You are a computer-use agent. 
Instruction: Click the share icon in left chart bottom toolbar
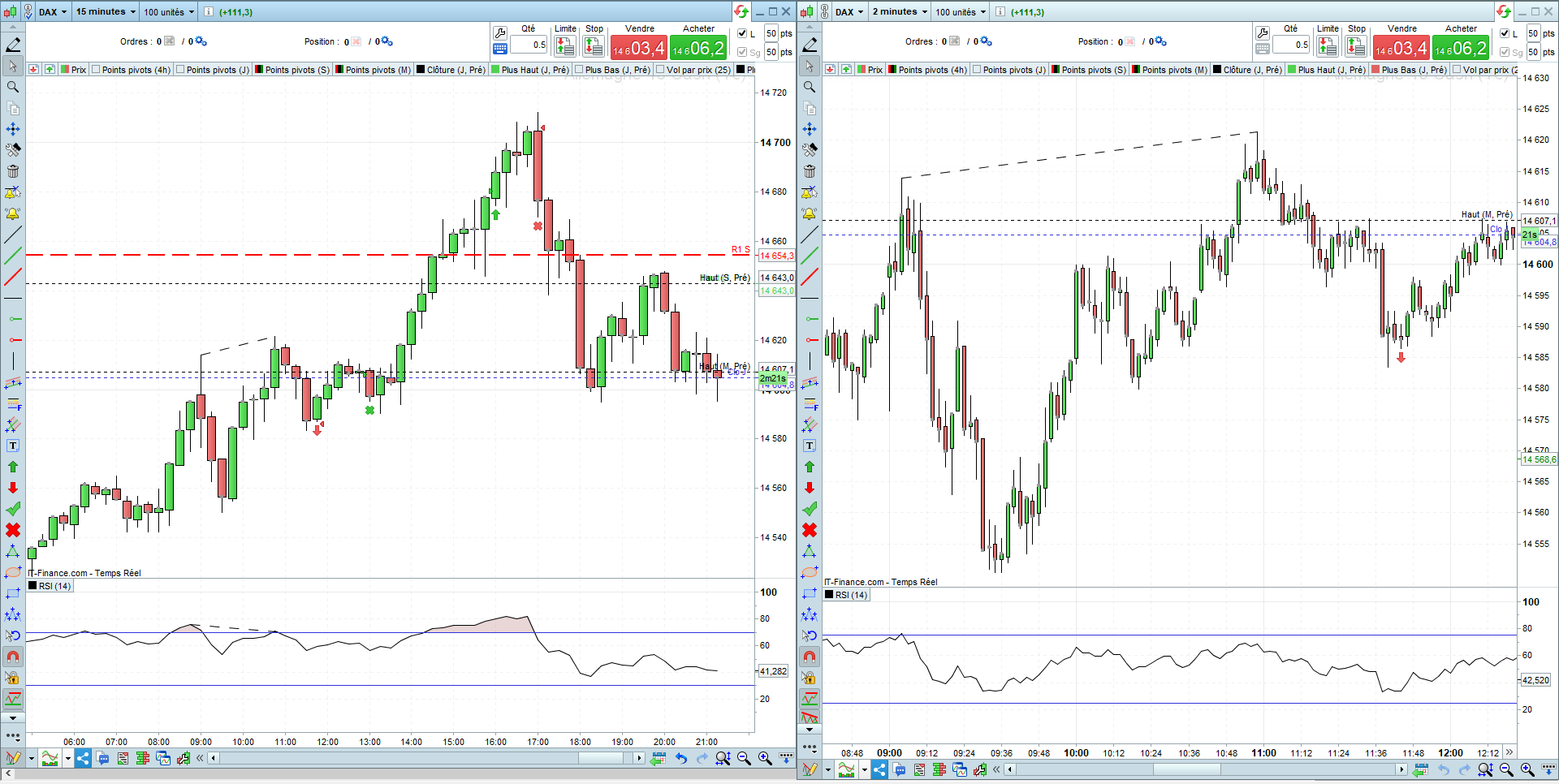pos(83,759)
